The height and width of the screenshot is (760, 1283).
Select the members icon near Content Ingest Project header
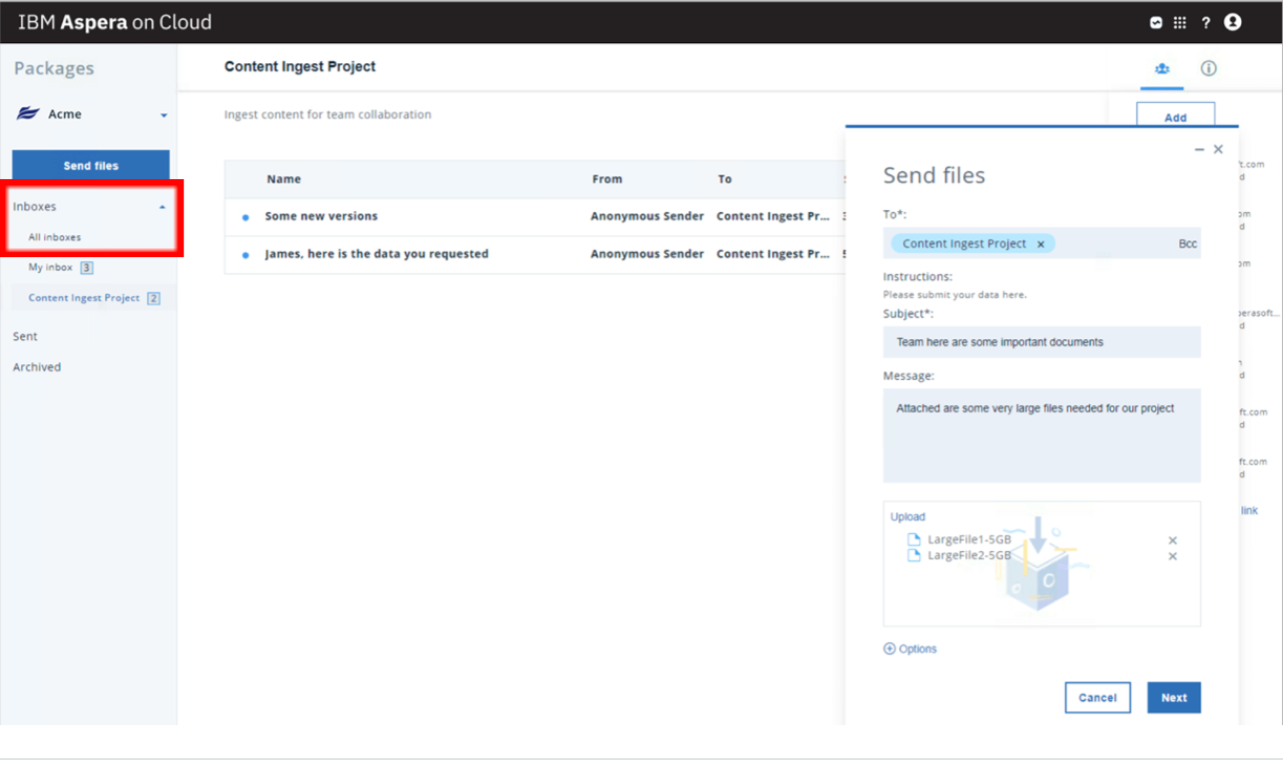1162,68
